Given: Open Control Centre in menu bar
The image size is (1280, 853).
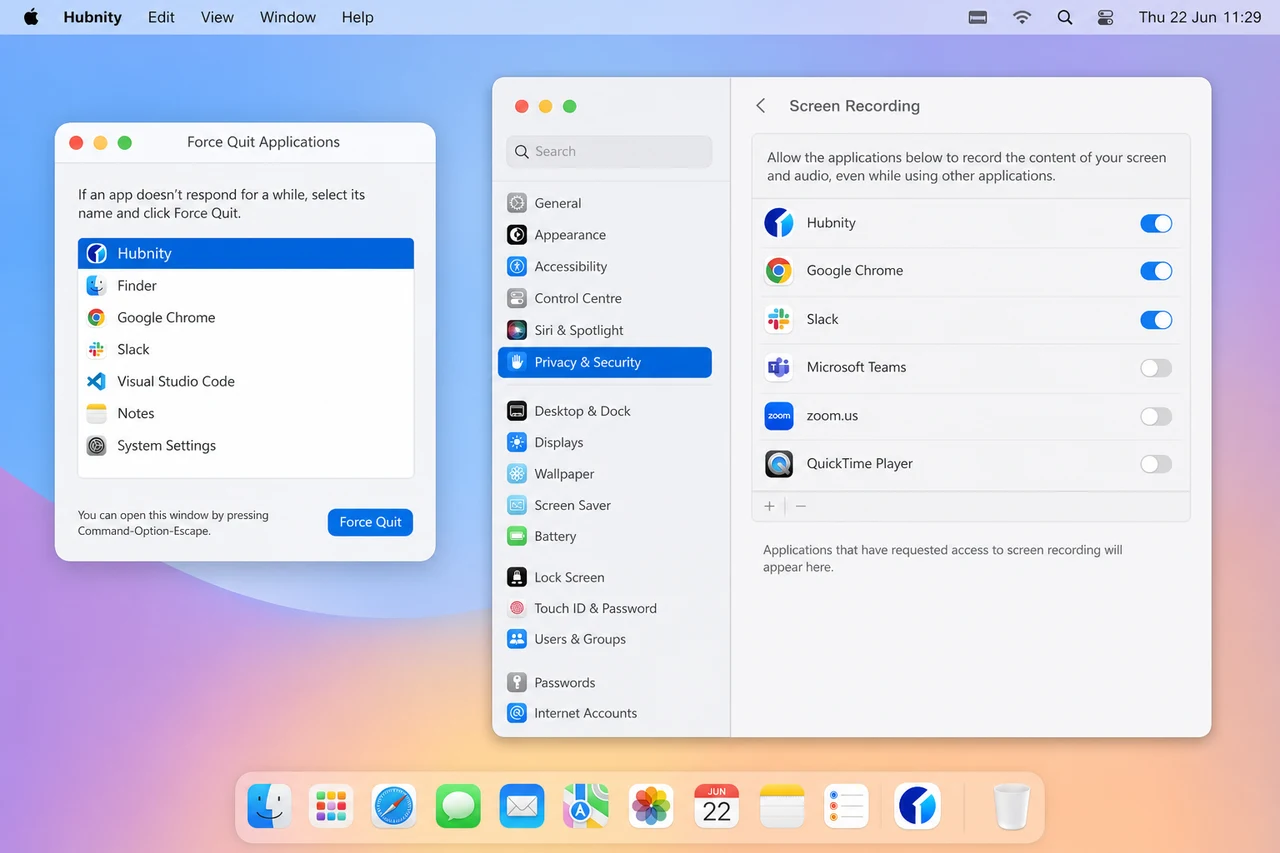Looking at the screenshot, I should pos(1105,17).
